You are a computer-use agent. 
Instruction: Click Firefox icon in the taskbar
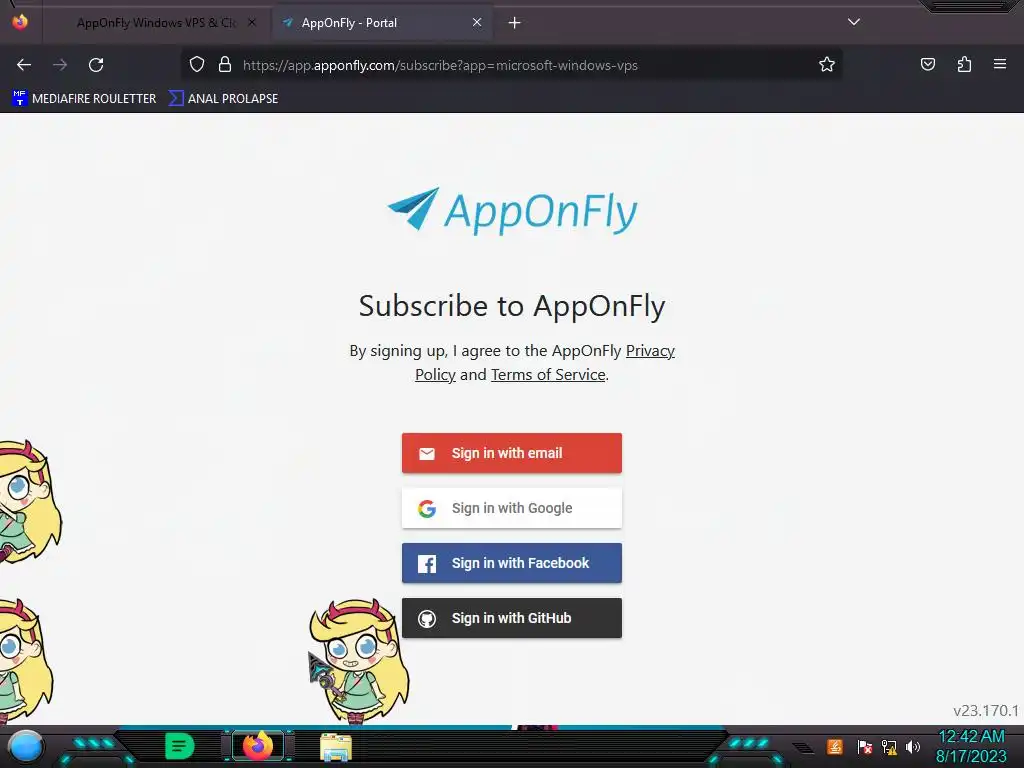point(258,746)
